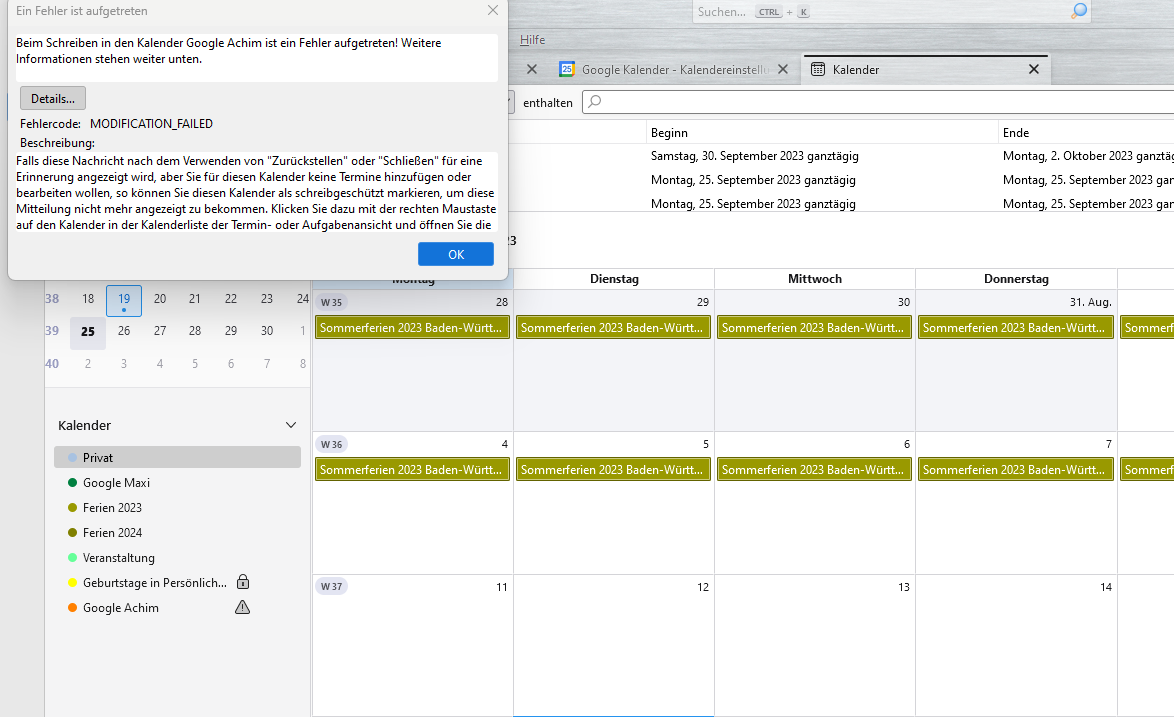Click the Privat calendar color dot

pos(73,457)
